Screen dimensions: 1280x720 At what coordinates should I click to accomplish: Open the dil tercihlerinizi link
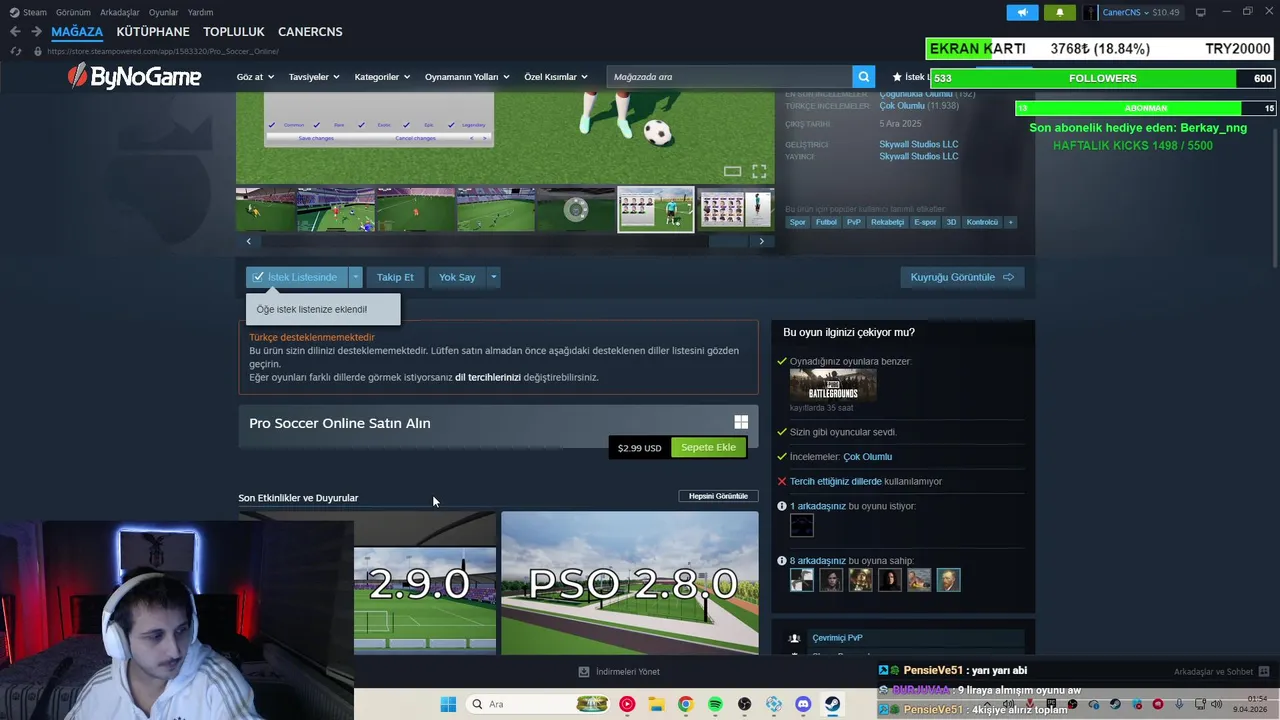[x=488, y=377]
